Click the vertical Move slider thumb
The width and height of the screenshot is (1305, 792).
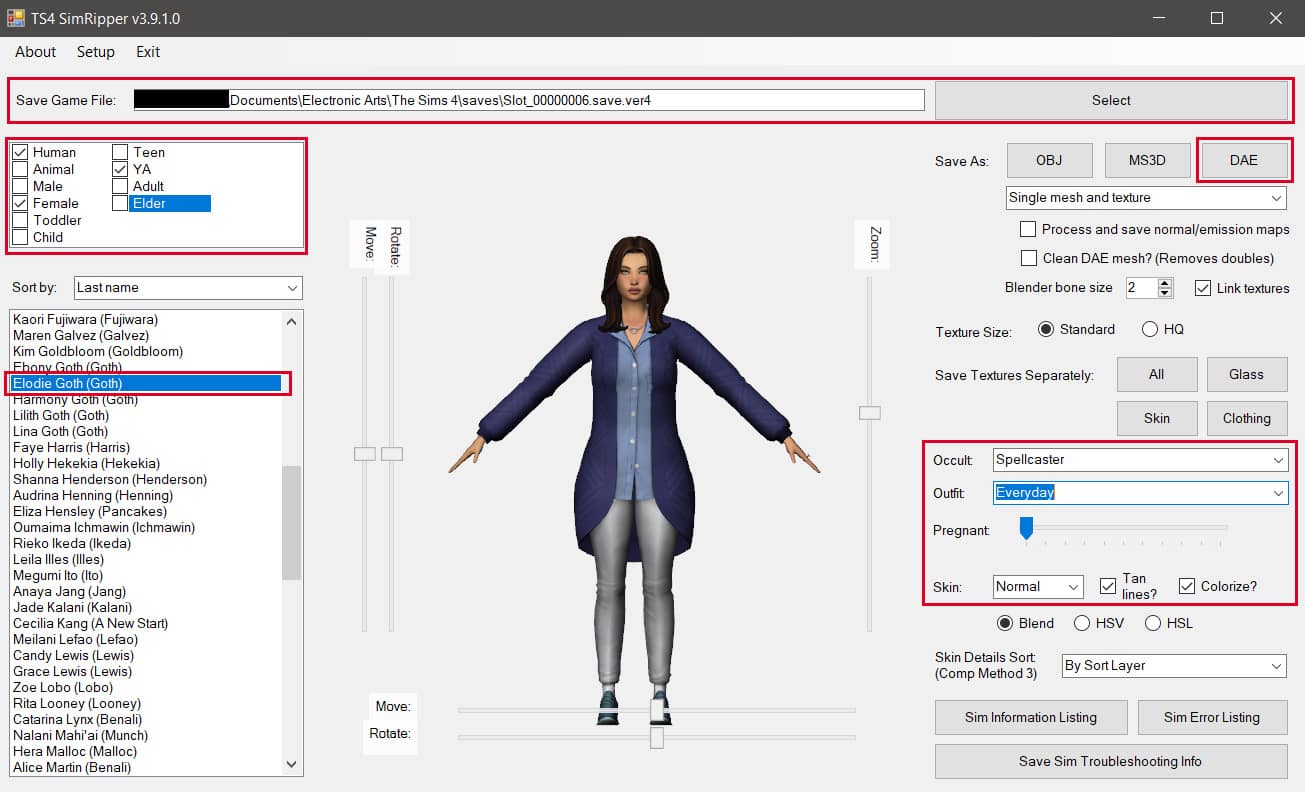[x=365, y=454]
